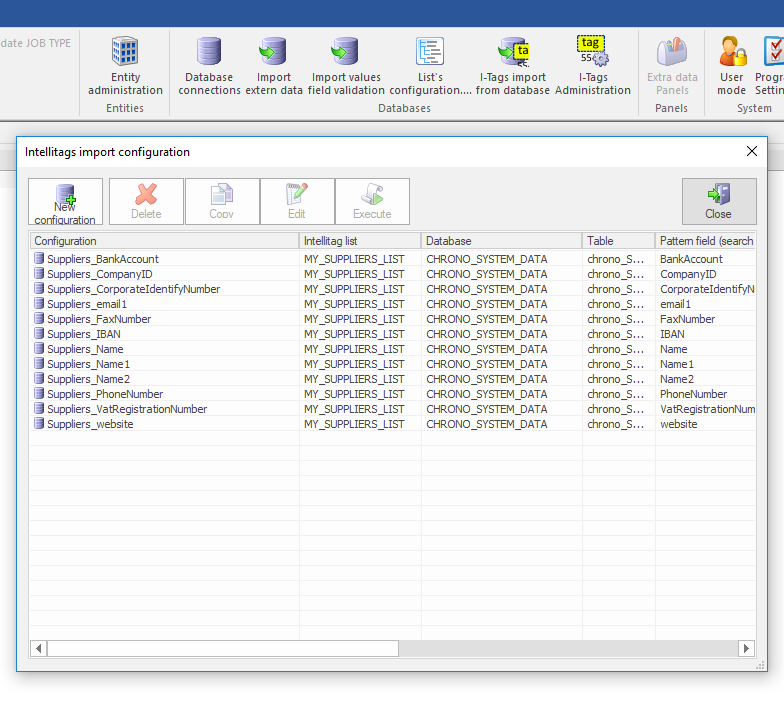
Task: Select the Suppliers_PhoneNumber row
Action: tap(105, 394)
